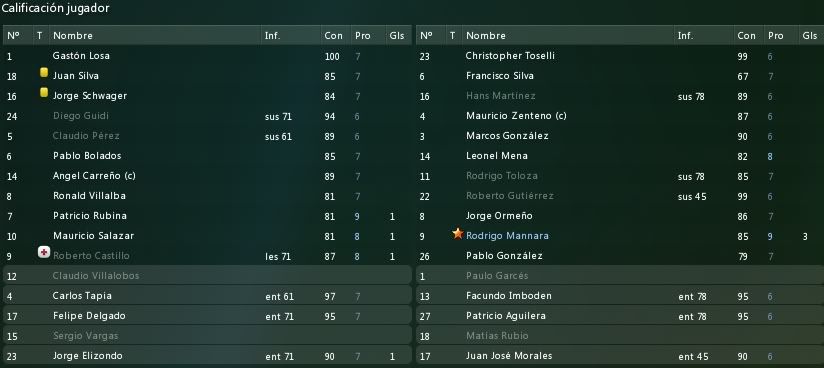Viewport: 824px width, 368px height.
Task: Click Roberto Castillo's injury cross icon
Action: click(x=44, y=253)
